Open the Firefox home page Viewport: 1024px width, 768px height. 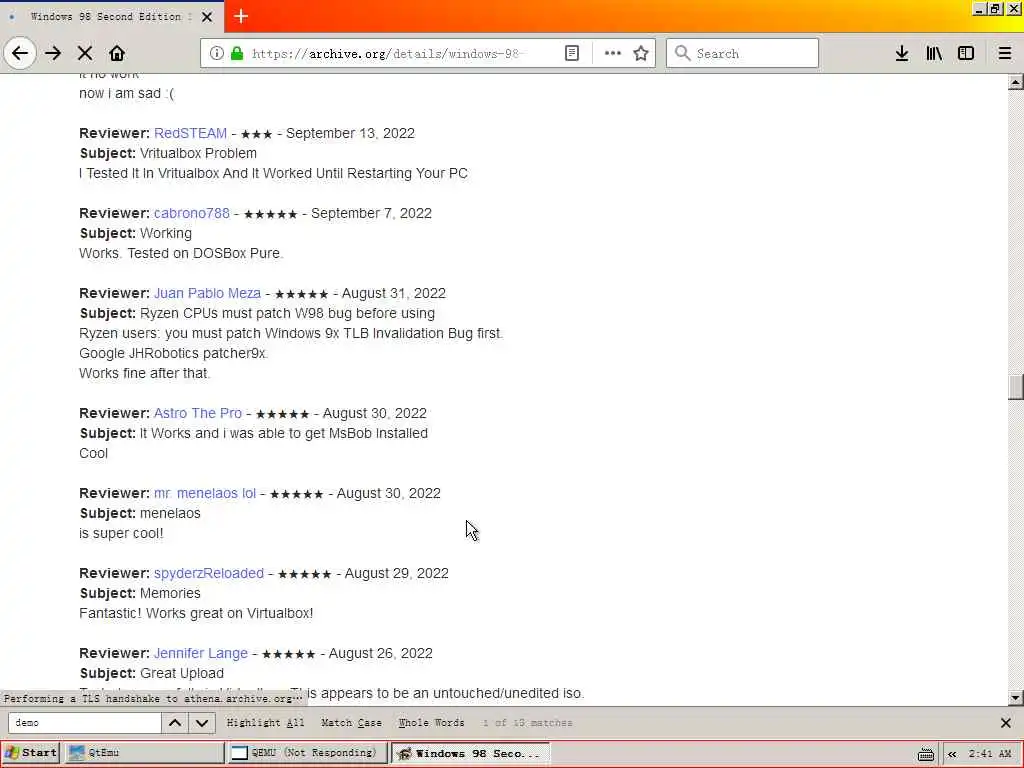(117, 53)
